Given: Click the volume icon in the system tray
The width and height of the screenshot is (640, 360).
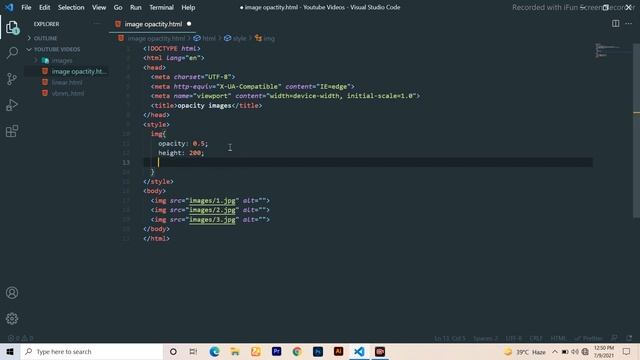Looking at the screenshot, I should (575, 352).
